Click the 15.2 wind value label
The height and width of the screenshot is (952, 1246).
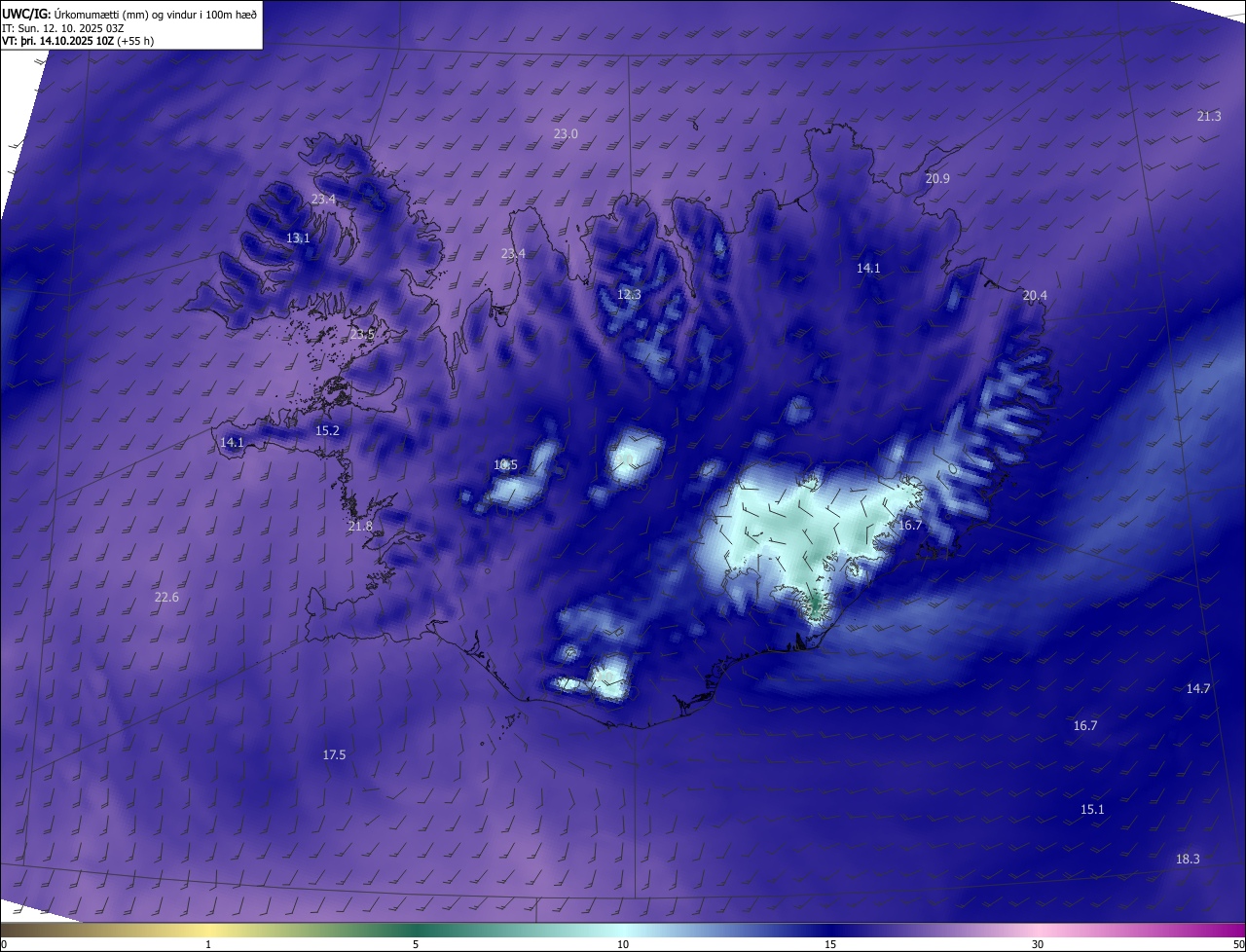coord(327,430)
